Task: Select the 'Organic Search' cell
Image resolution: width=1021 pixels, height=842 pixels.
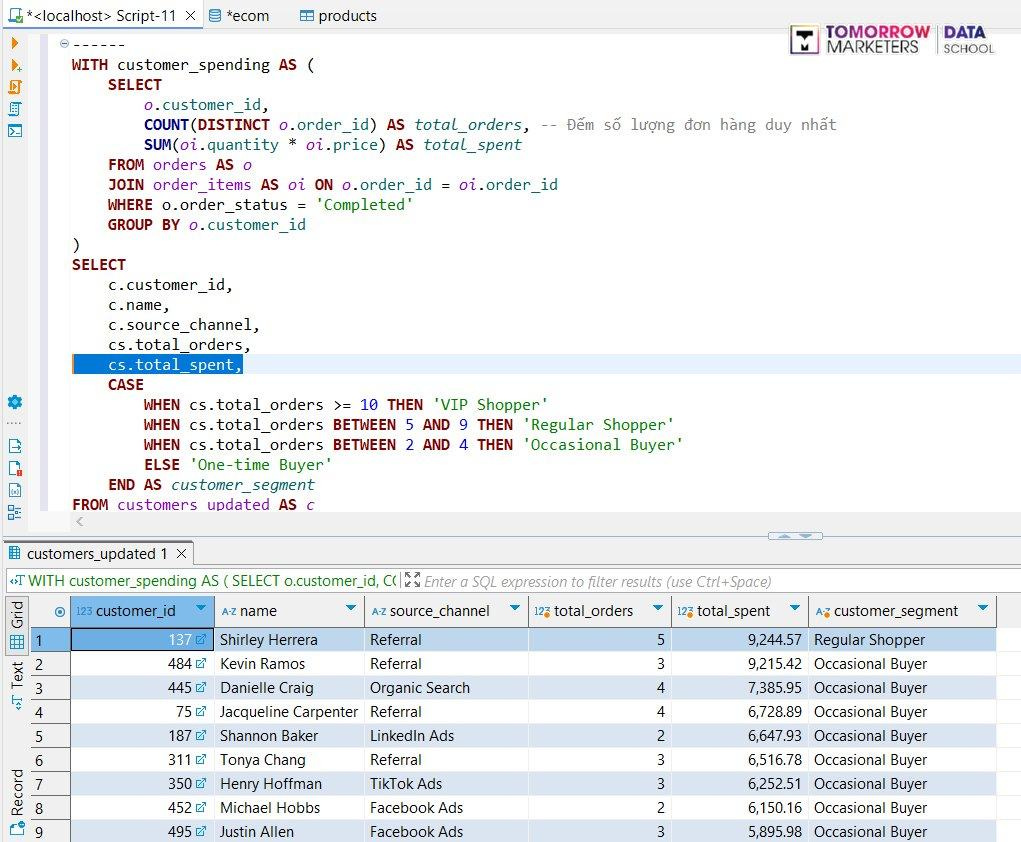Action: click(446, 688)
